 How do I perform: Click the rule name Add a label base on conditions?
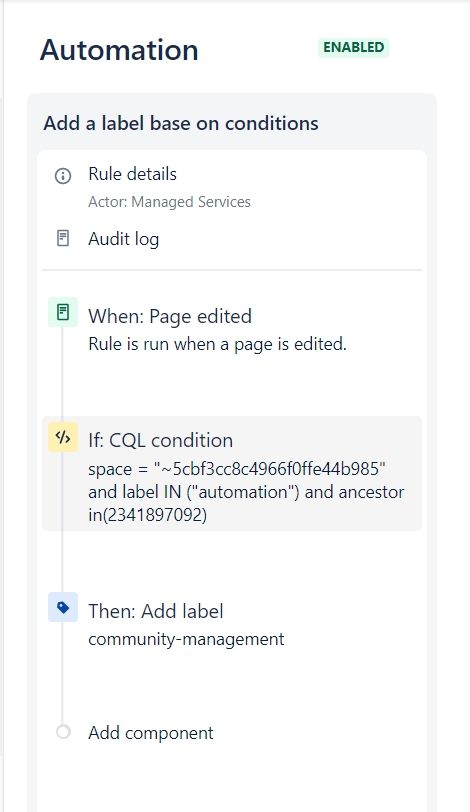pyautogui.click(x=181, y=124)
